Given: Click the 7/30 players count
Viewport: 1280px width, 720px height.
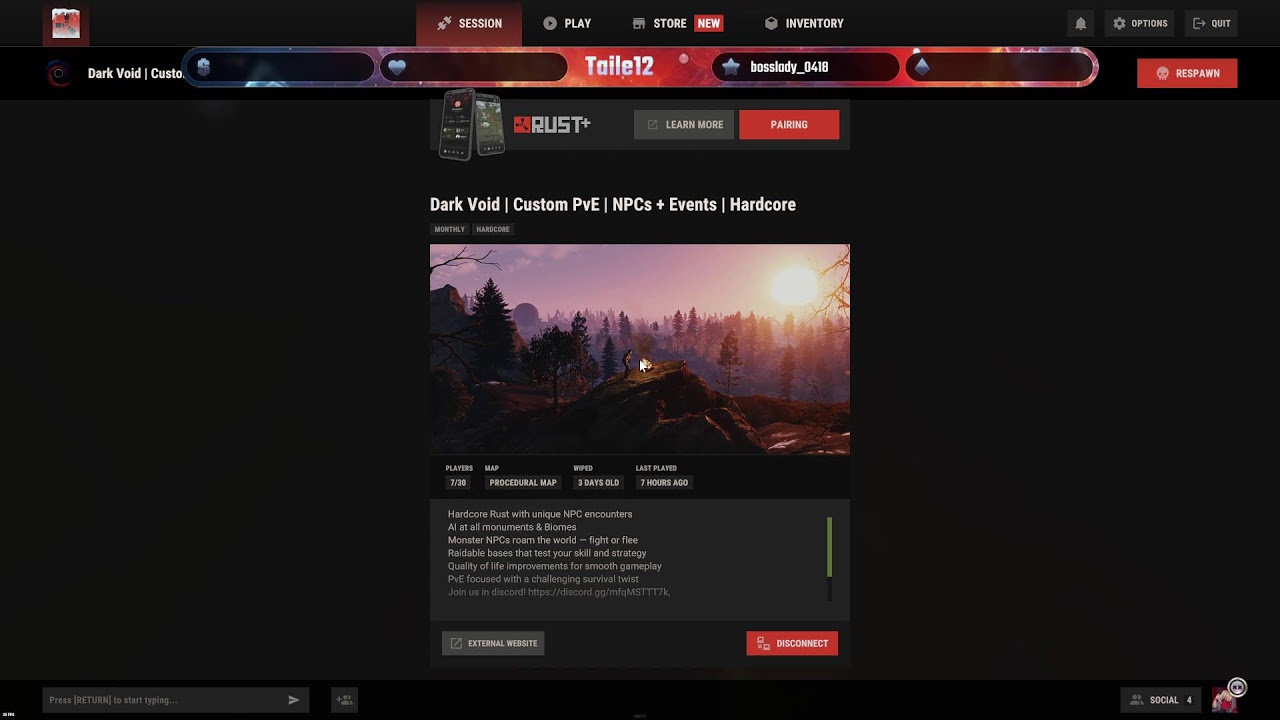Looking at the screenshot, I should [x=458, y=483].
